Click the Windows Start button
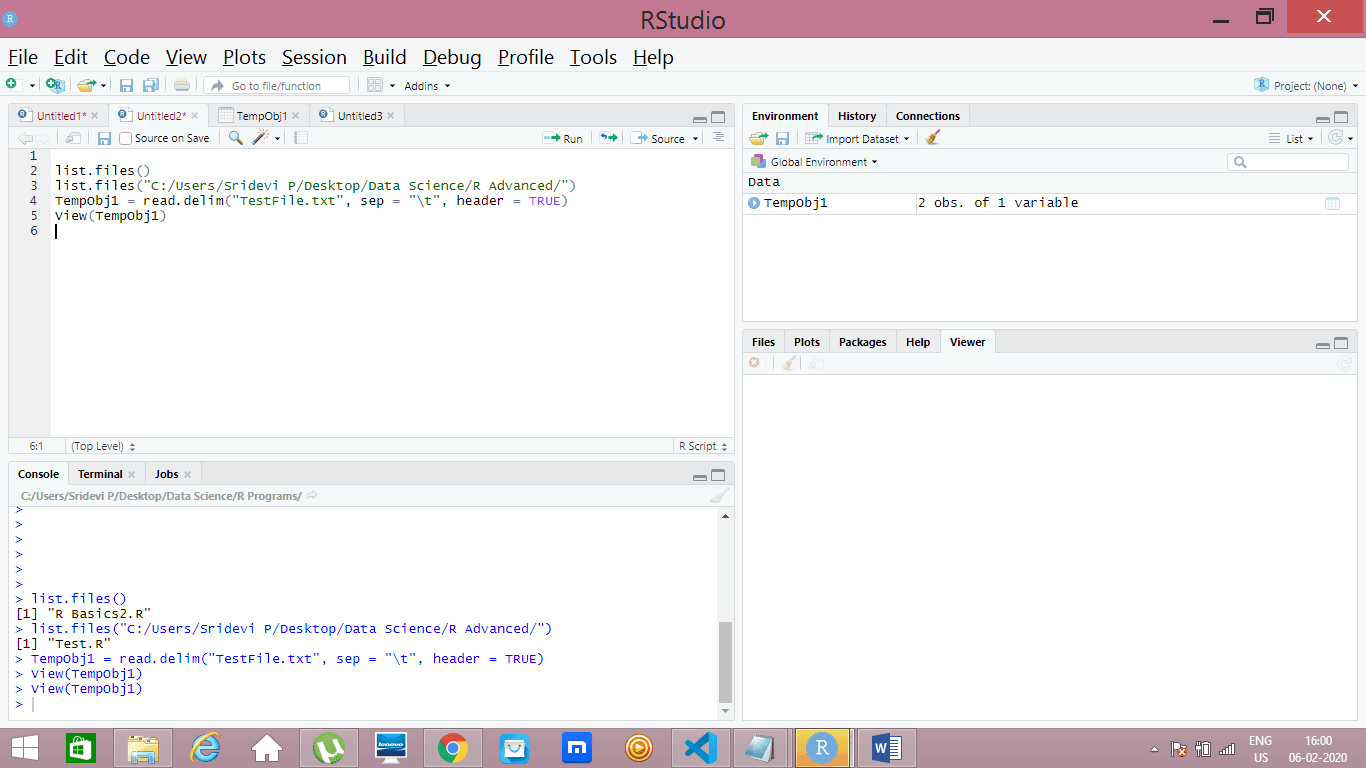The image size is (1366, 768). pyautogui.click(x=25, y=748)
